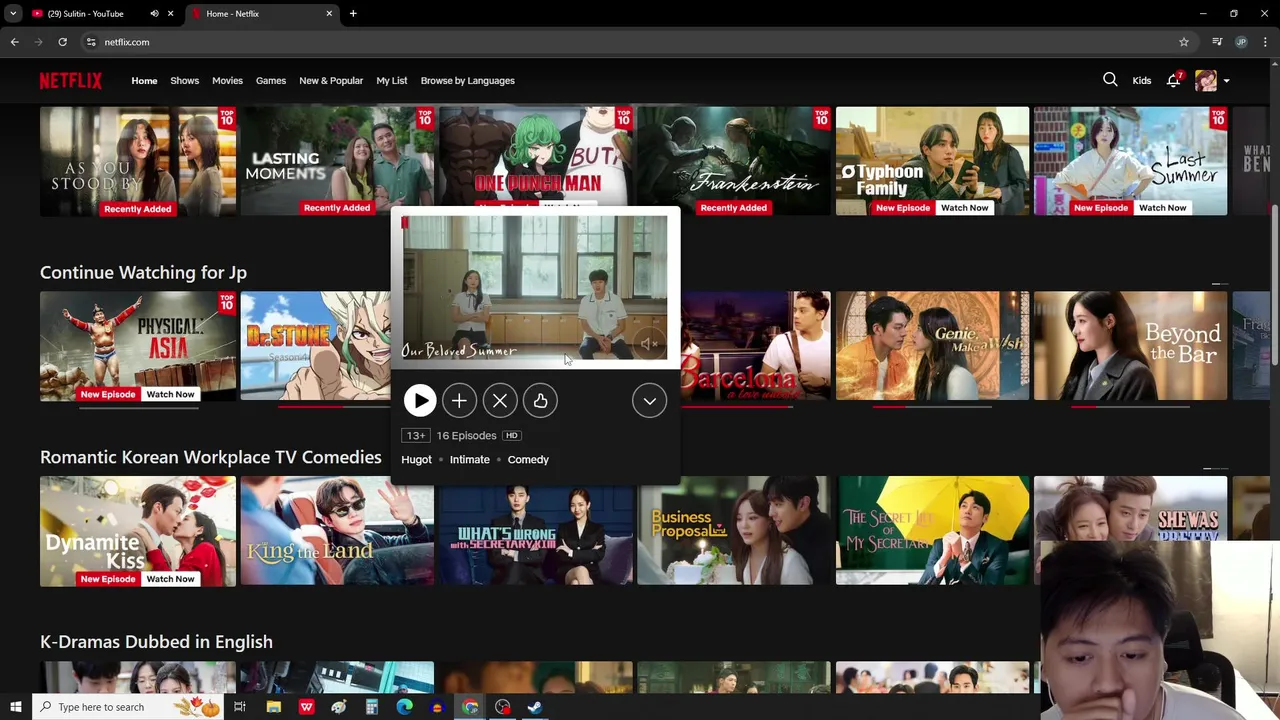Launch WPS Office from taskbar
Screen dimensions: 1280x720
coord(306,707)
